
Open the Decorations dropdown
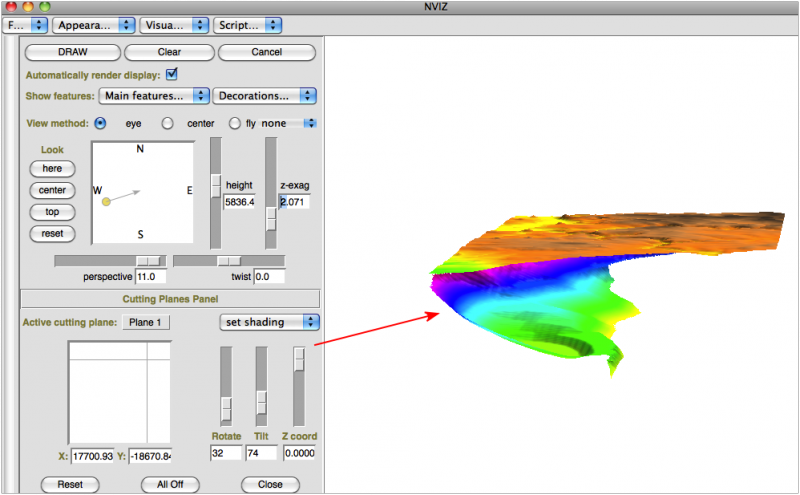[265, 96]
